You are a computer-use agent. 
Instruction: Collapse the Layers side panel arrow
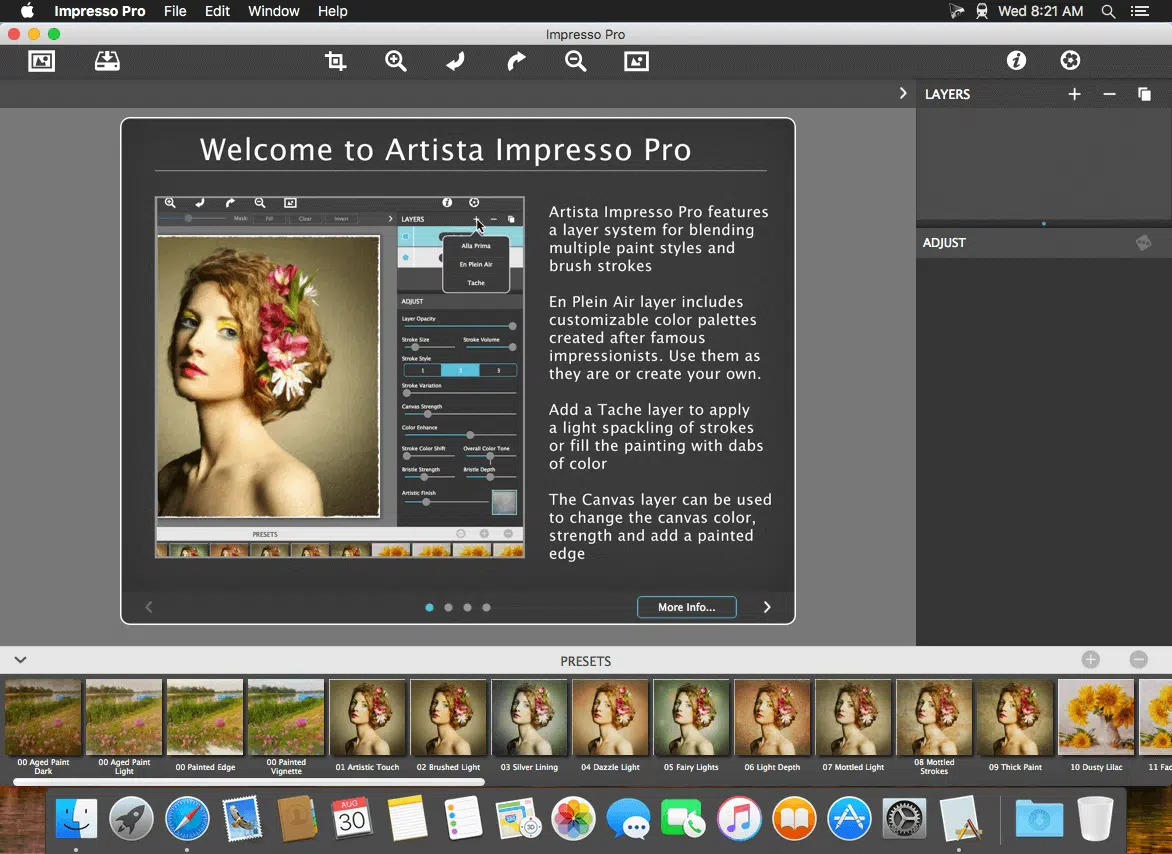pyautogui.click(x=903, y=93)
